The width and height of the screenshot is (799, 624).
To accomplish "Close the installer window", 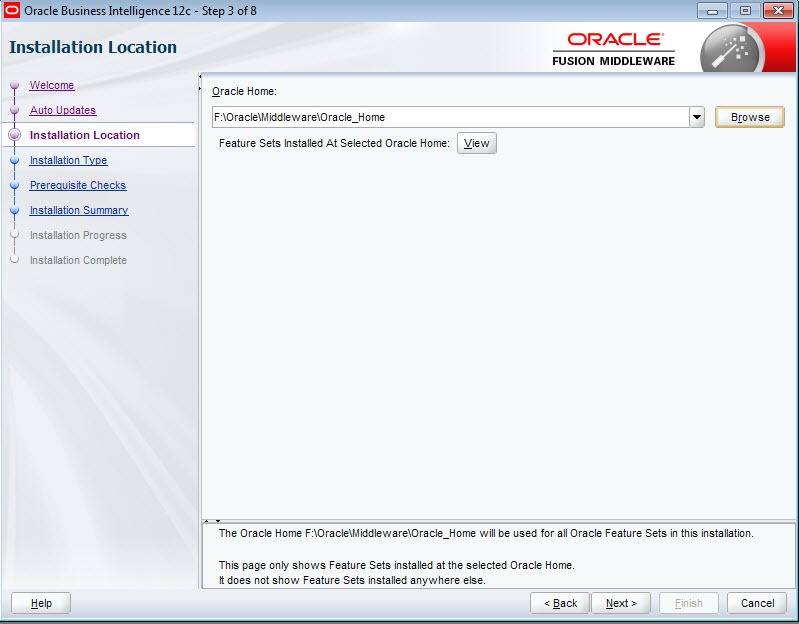I will click(778, 11).
